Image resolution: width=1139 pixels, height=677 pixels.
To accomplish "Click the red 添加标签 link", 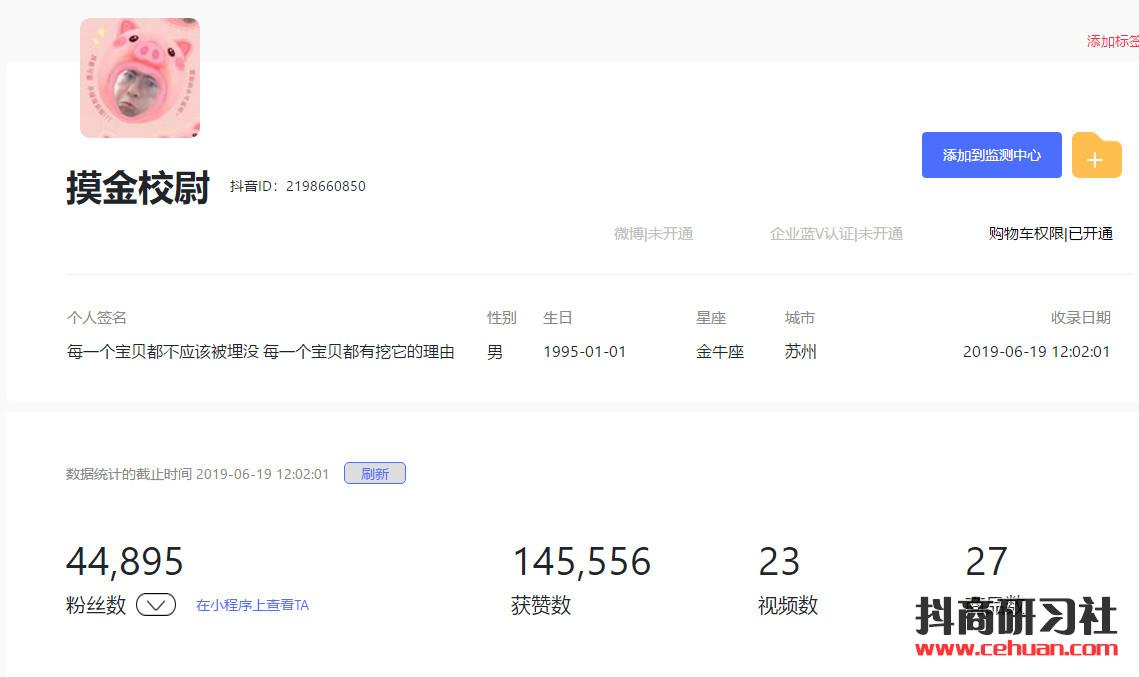I will pos(1112,41).
